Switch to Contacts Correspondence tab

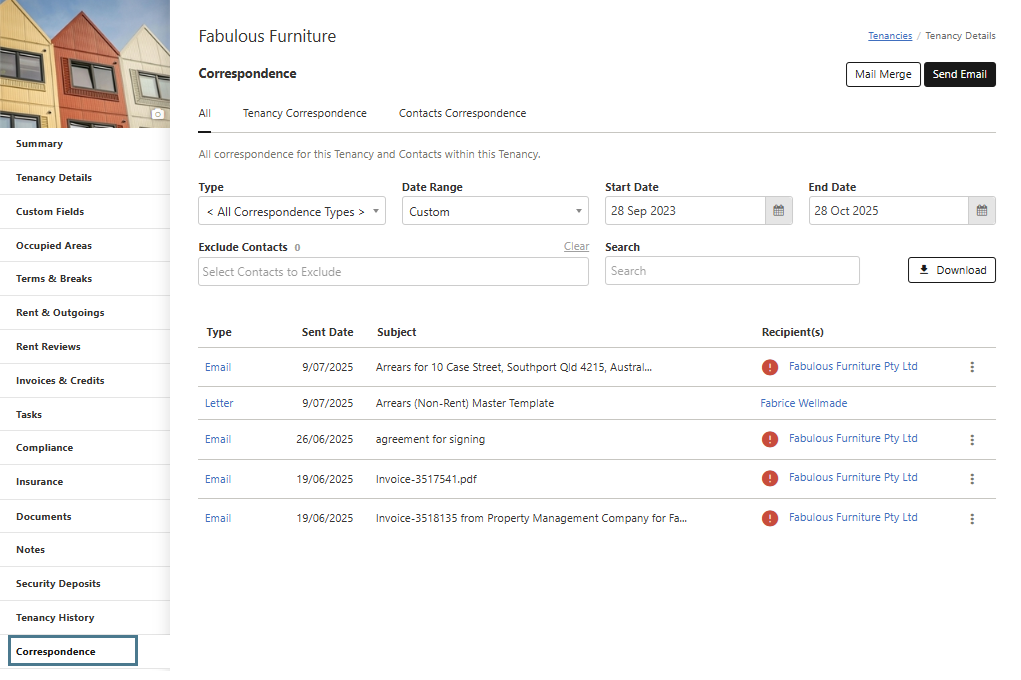[462, 113]
